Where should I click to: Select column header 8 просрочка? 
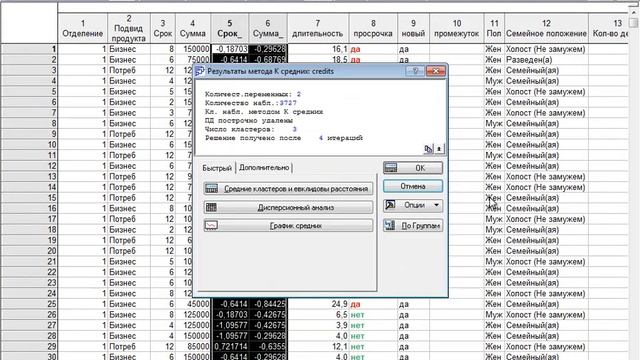click(373, 29)
